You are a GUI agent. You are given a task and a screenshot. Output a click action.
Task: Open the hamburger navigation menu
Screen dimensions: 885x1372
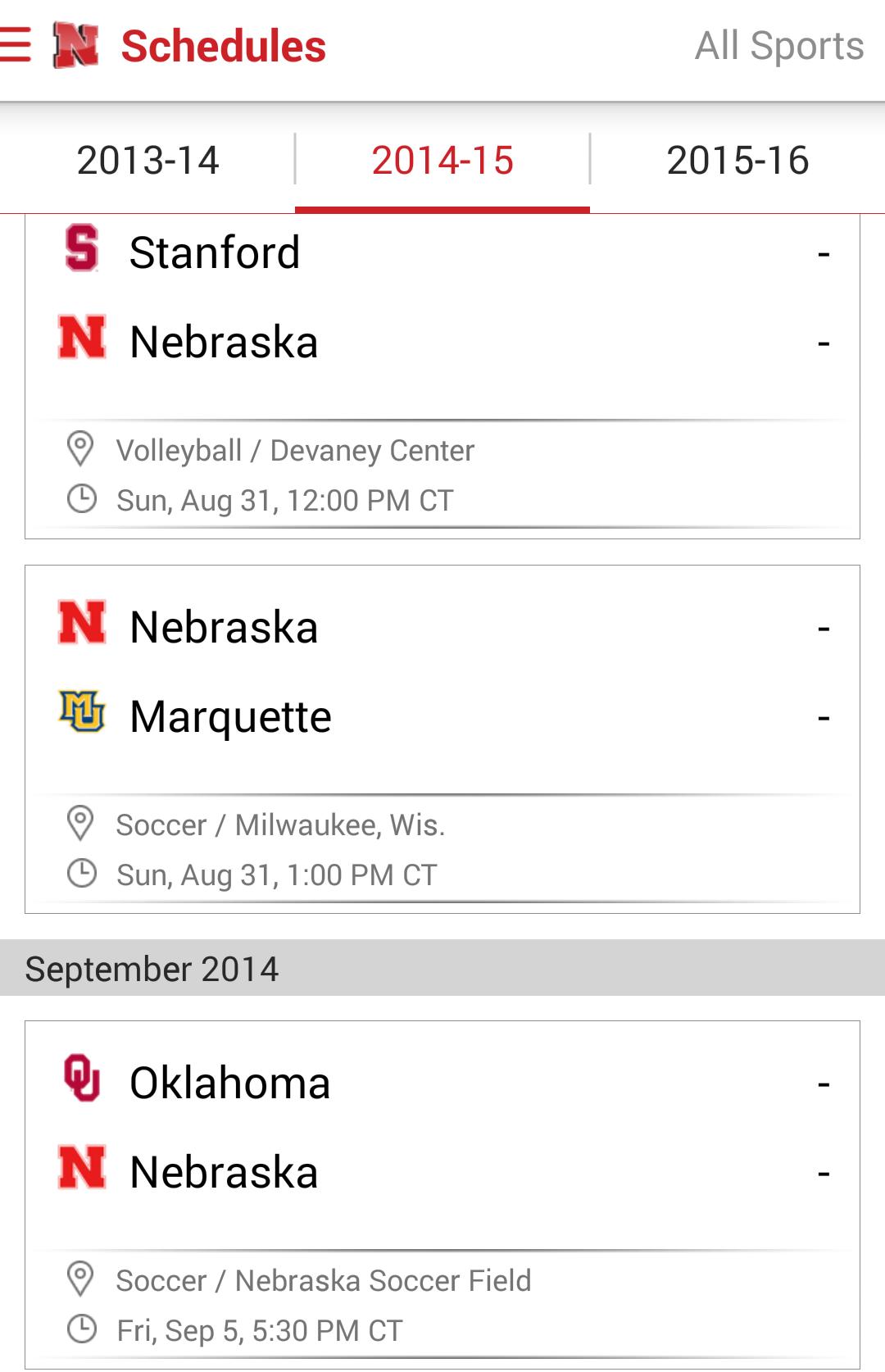(x=16, y=45)
